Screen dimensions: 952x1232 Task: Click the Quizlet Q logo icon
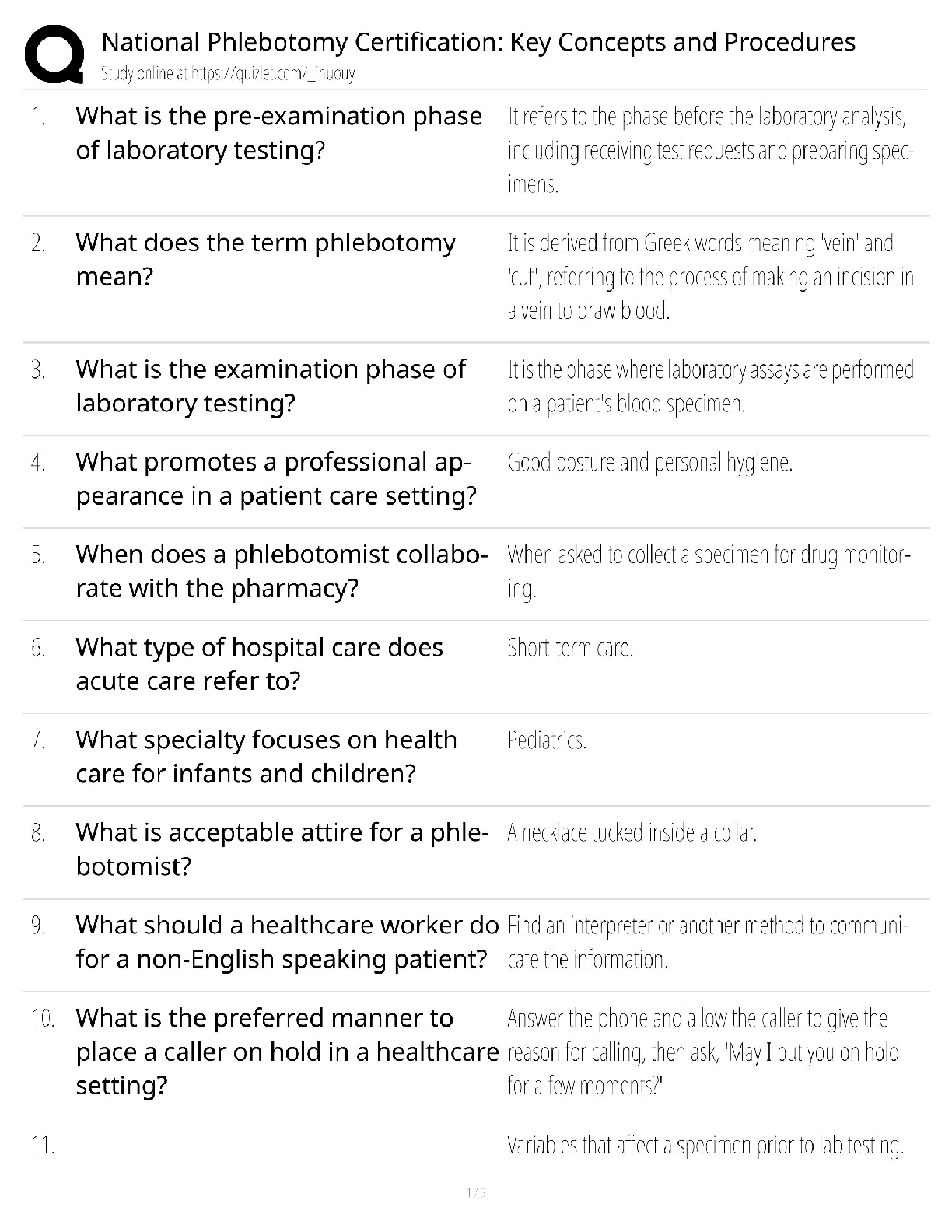click(54, 54)
